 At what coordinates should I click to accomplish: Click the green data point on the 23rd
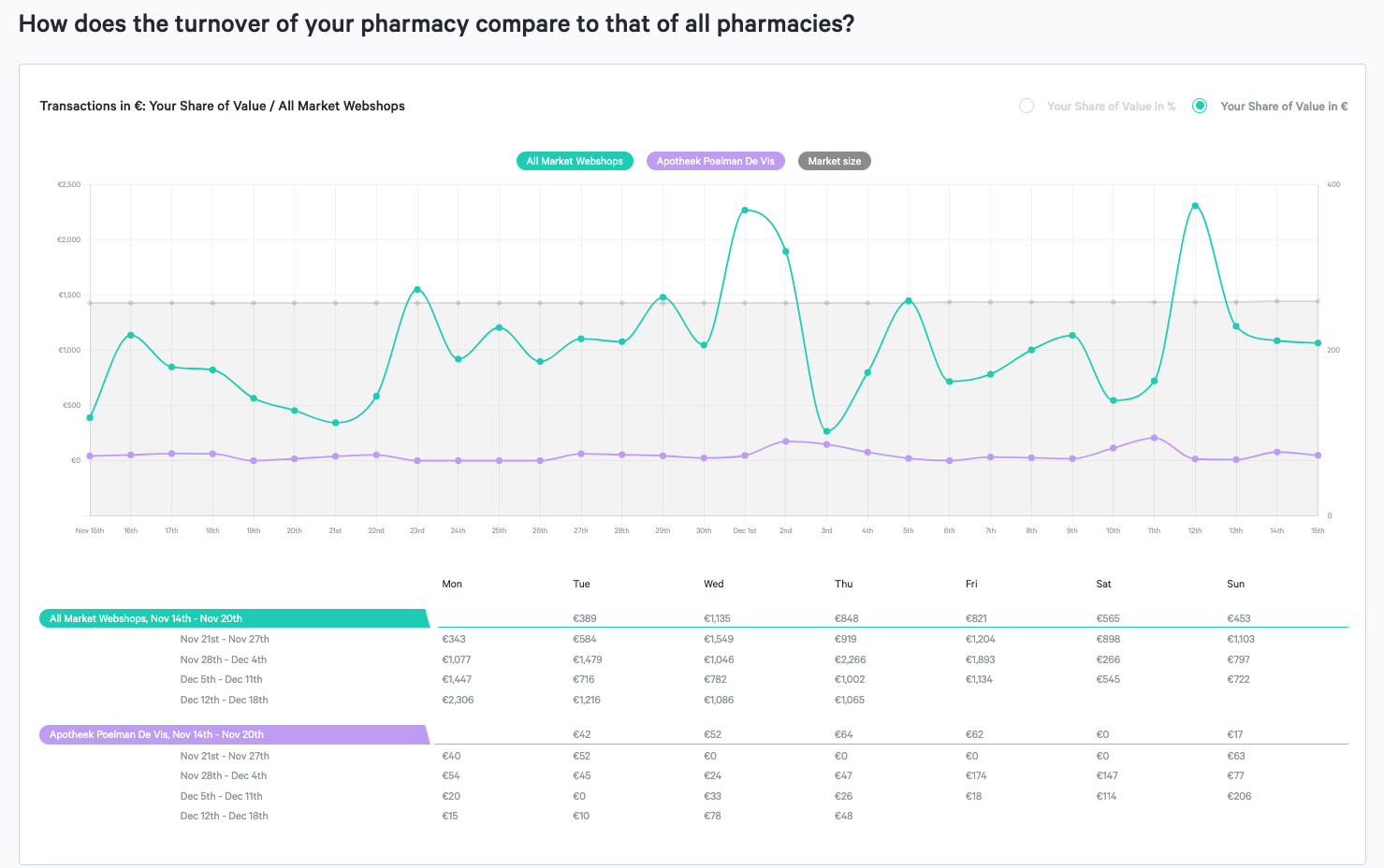417,290
